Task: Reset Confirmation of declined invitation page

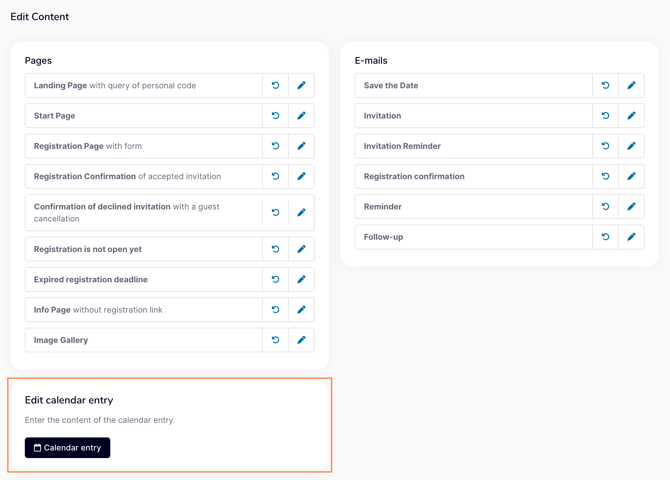Action: tap(275, 213)
